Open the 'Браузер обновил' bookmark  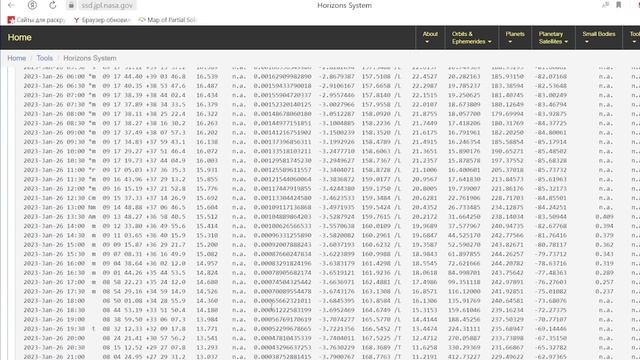[102, 20]
